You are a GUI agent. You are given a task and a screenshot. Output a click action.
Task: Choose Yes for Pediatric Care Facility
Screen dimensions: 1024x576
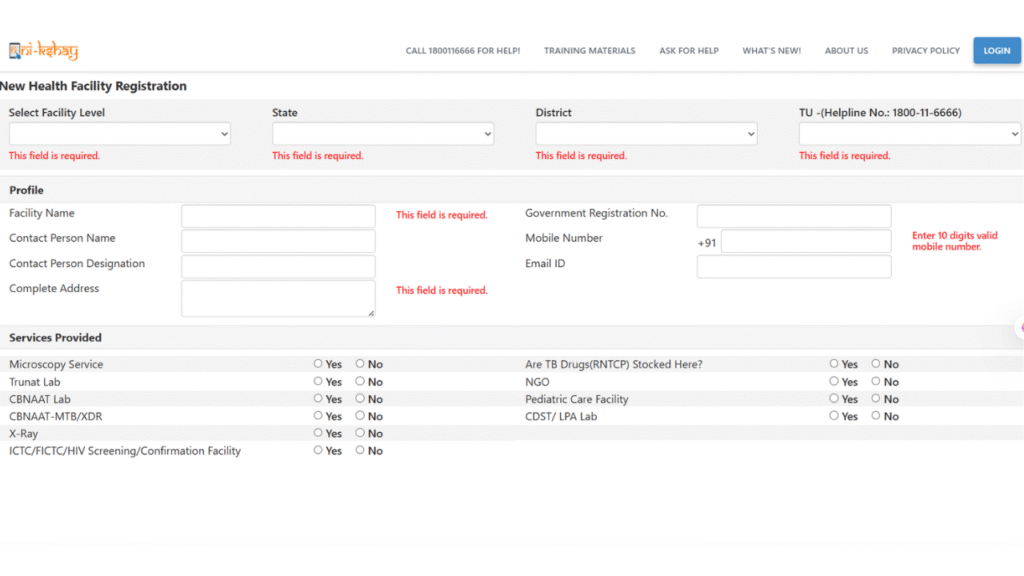click(835, 398)
